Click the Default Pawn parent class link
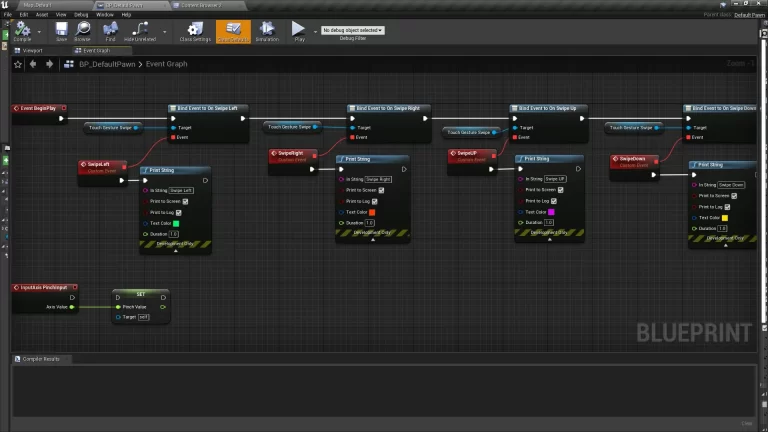 749,15
